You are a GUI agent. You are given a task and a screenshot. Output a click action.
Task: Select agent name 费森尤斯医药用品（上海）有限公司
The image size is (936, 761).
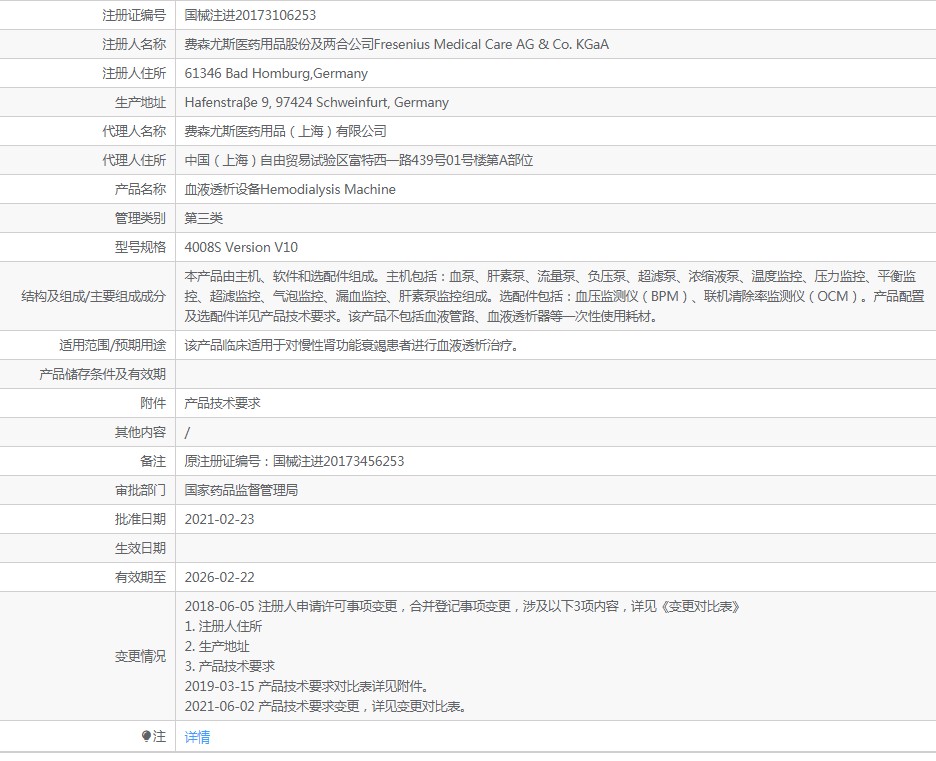(285, 131)
